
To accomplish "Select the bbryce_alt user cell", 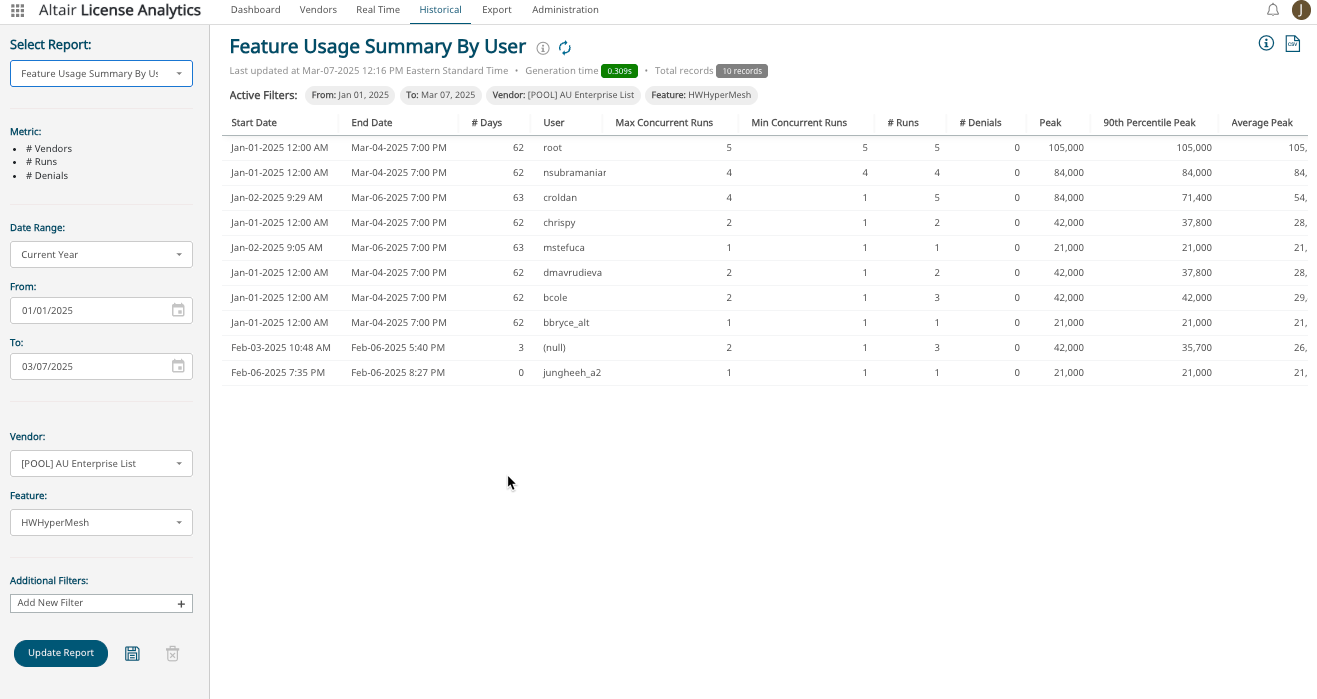I will [x=566, y=323].
